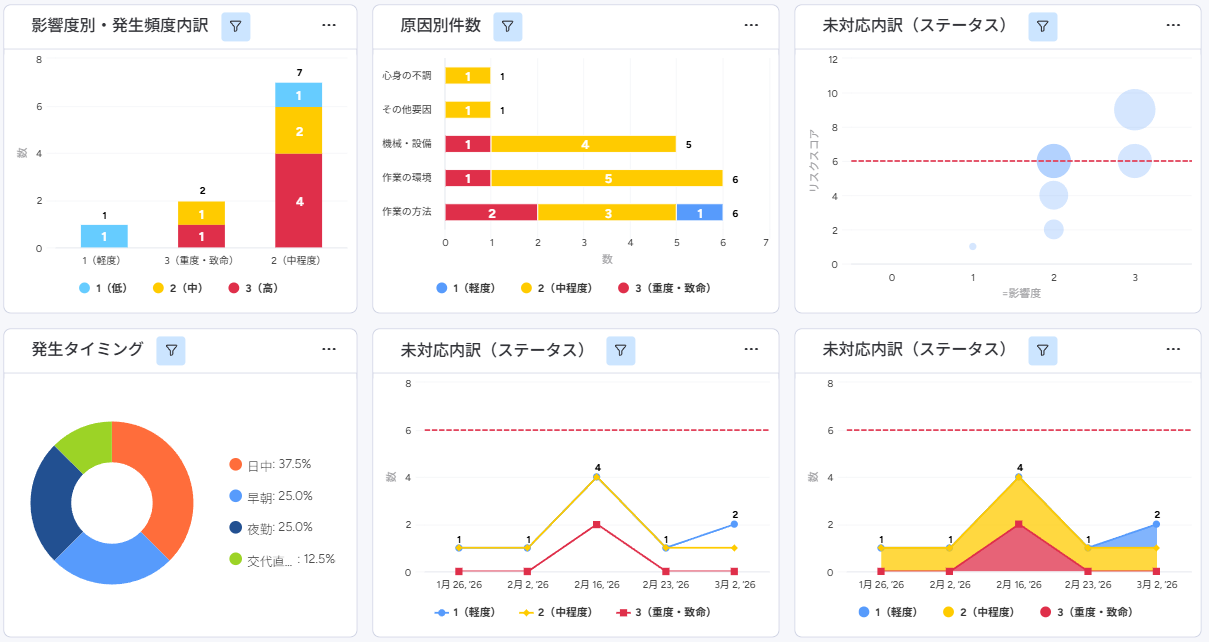Select the 3（重度・致命） legend in area chart
The width and height of the screenshot is (1209, 642).
1090,612
